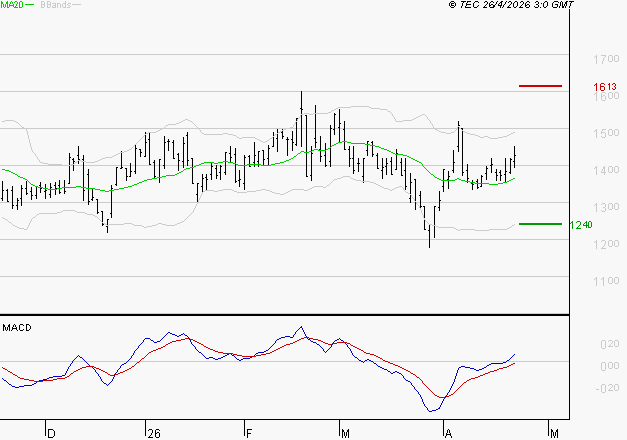The image size is (627, 440).
Task: Click the MACD panel label
Action: pyautogui.click(x=17, y=327)
